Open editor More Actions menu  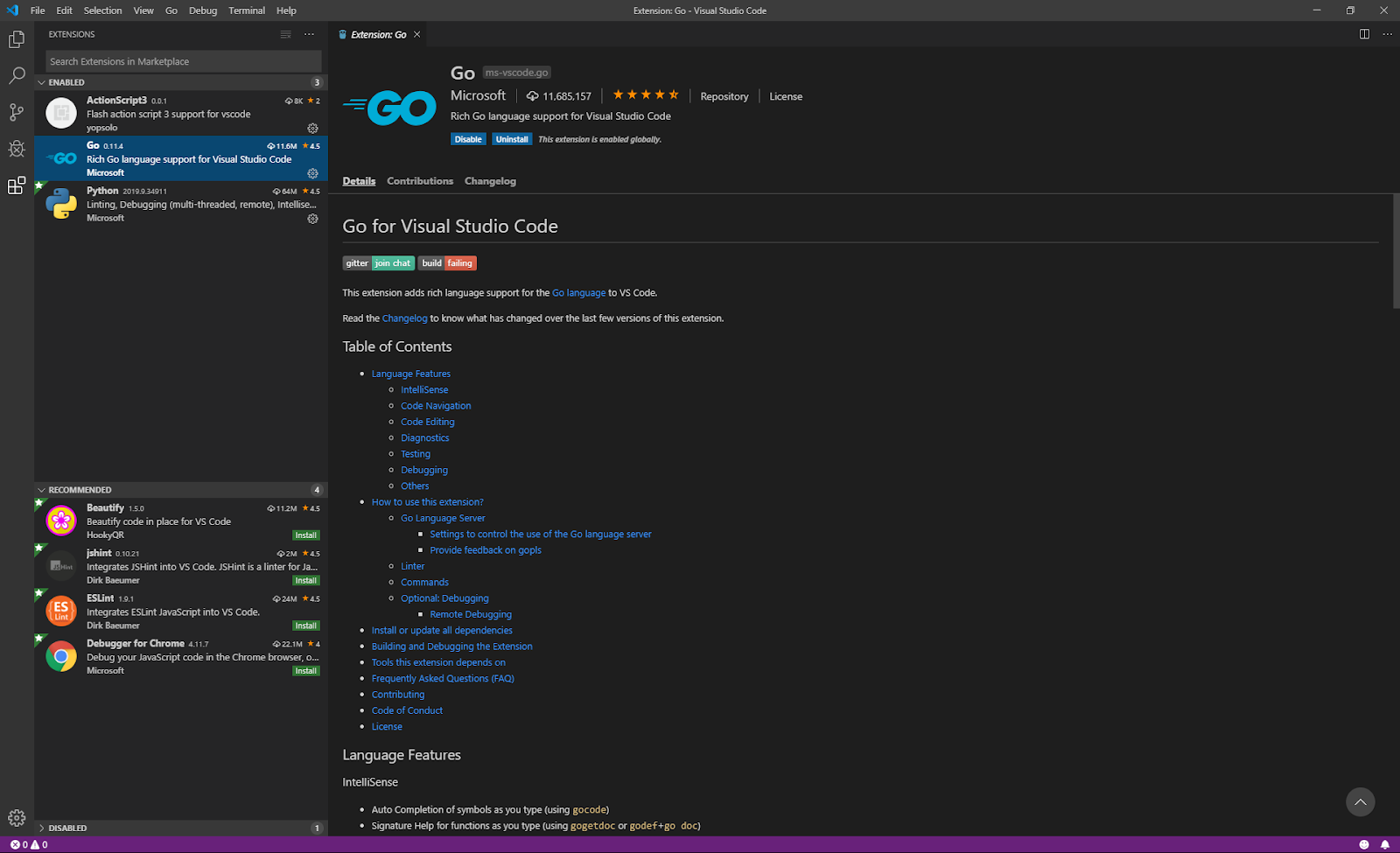tap(1387, 34)
